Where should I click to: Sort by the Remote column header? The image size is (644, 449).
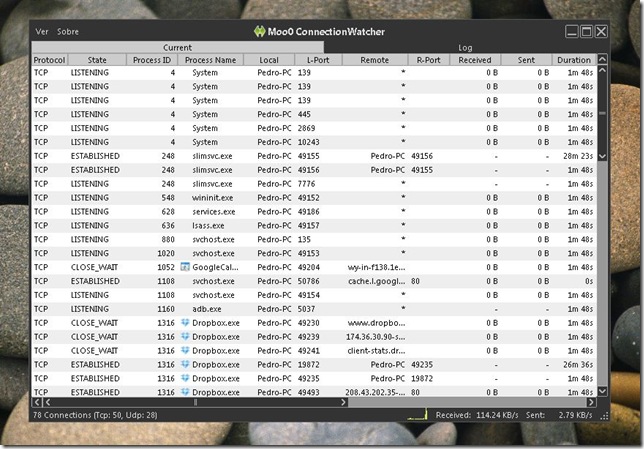375,60
